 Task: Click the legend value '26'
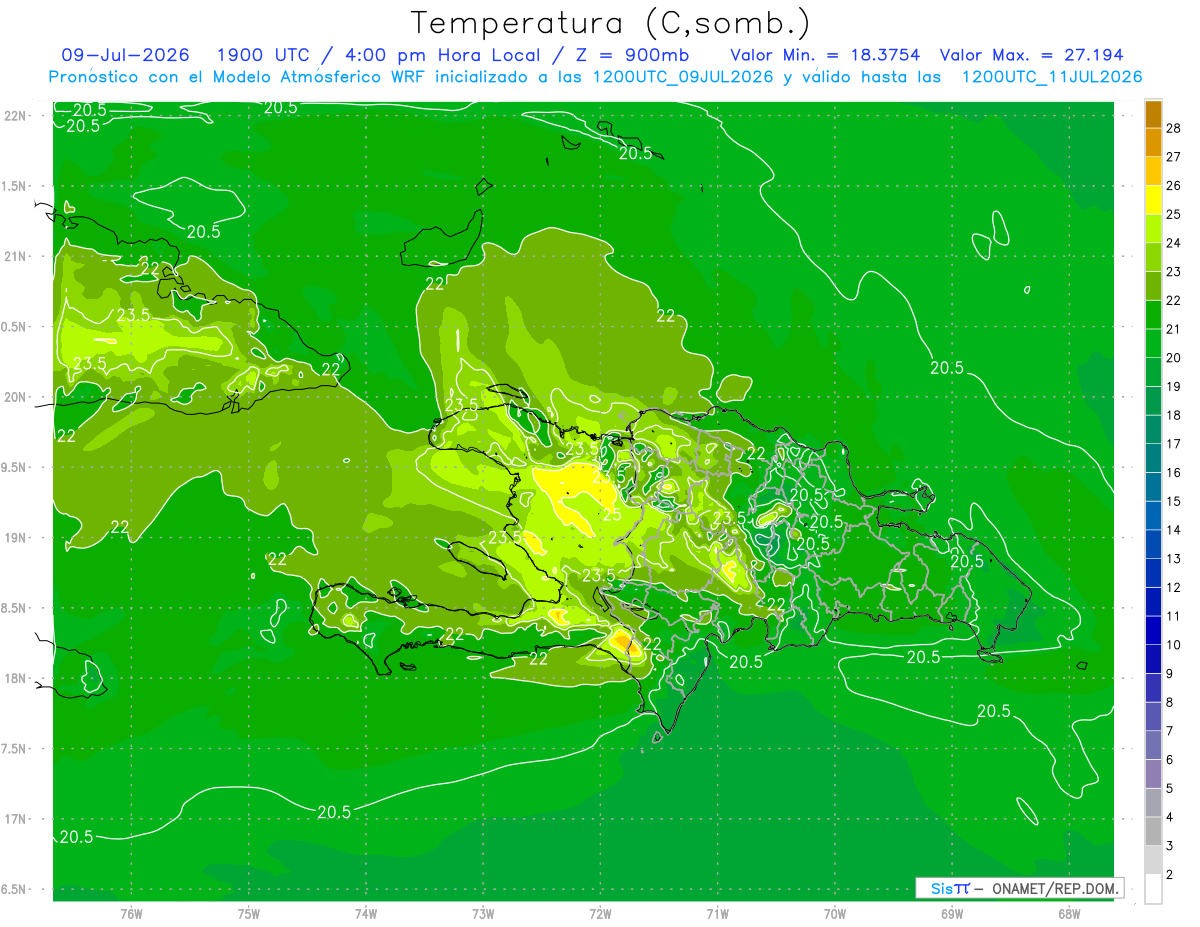[1174, 186]
